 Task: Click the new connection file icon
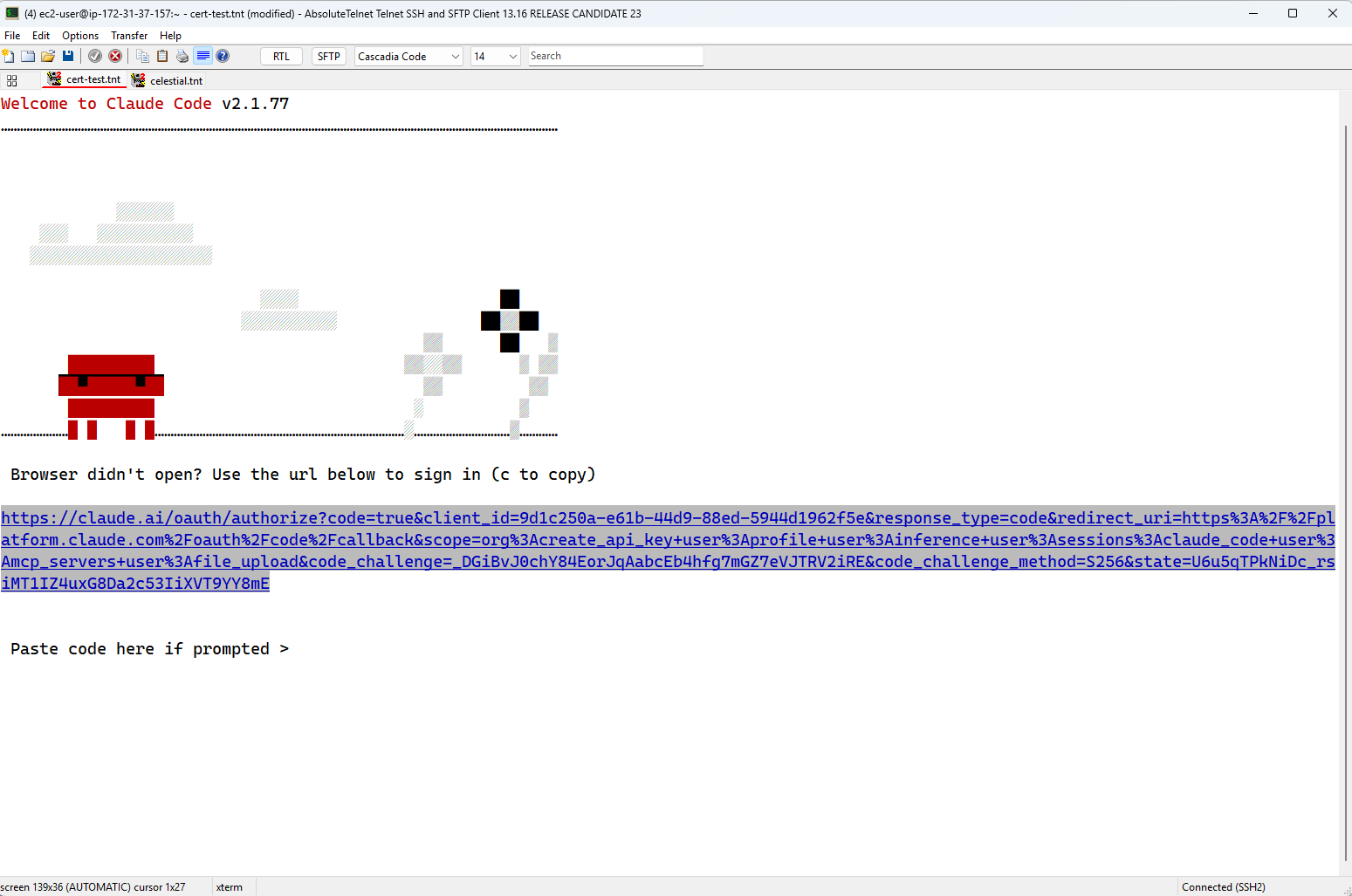point(9,56)
